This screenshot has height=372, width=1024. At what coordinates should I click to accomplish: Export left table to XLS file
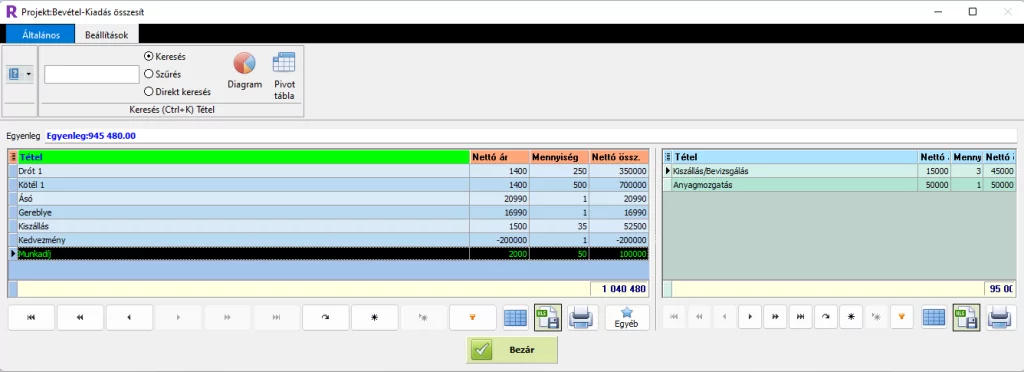547,317
